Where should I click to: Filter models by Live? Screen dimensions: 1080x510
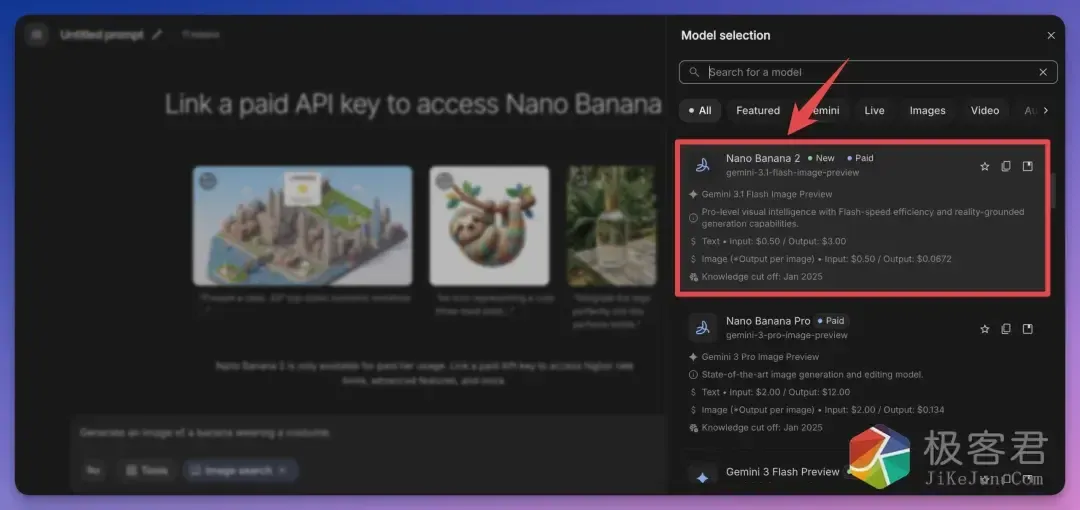pyautogui.click(x=874, y=111)
